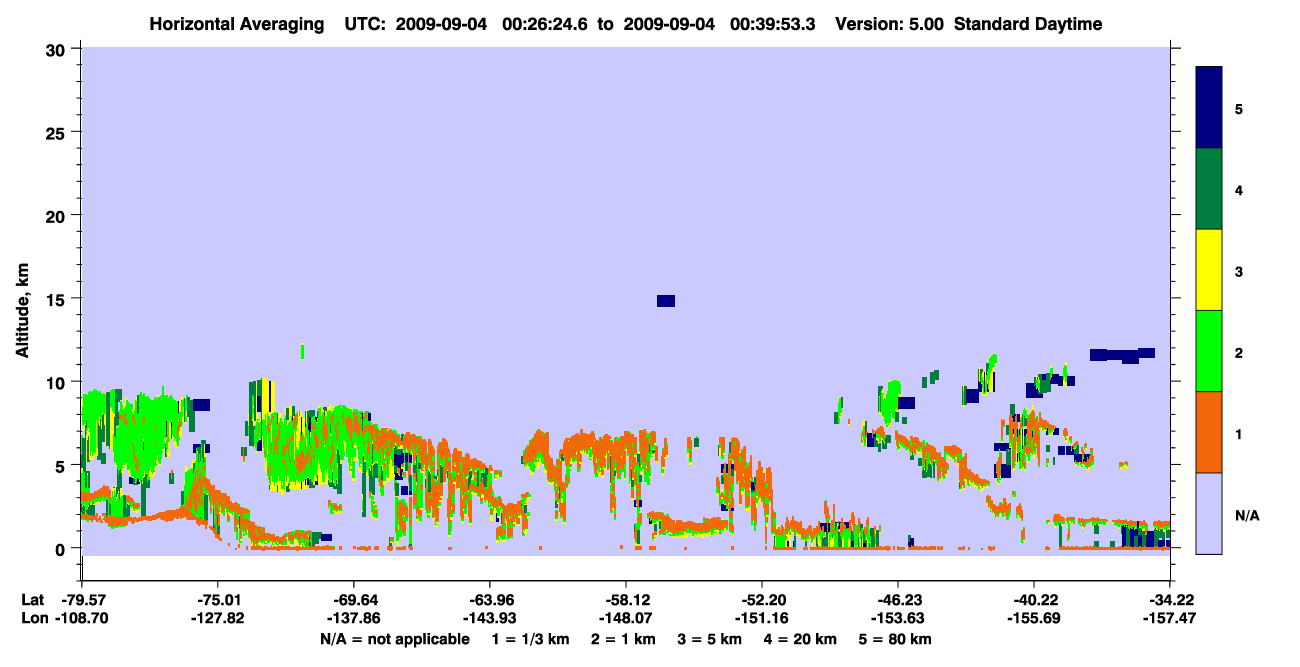Click latitude value -52.20
1300x667 pixels.
[x=762, y=599]
